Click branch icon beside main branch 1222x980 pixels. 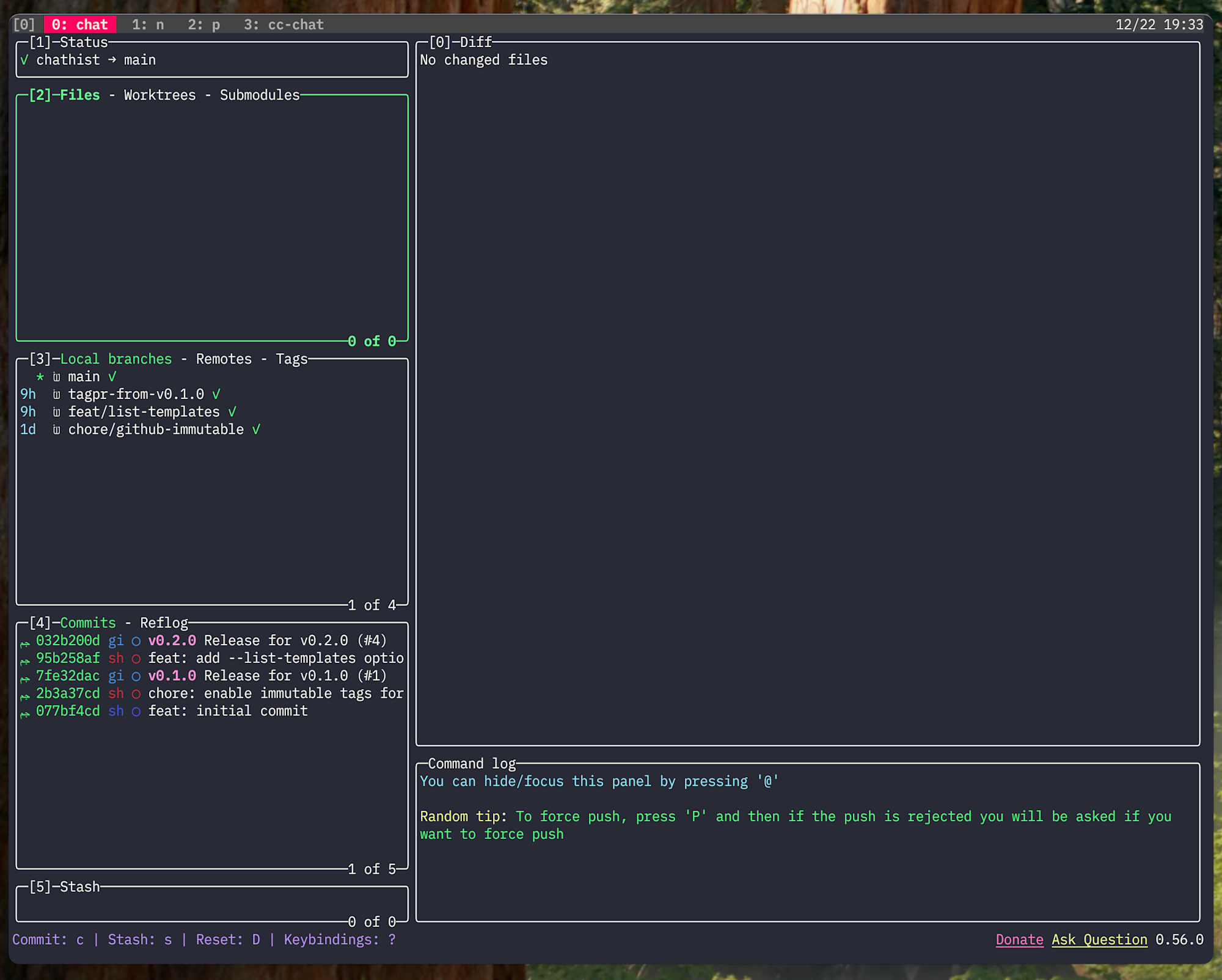pyautogui.click(x=56, y=377)
